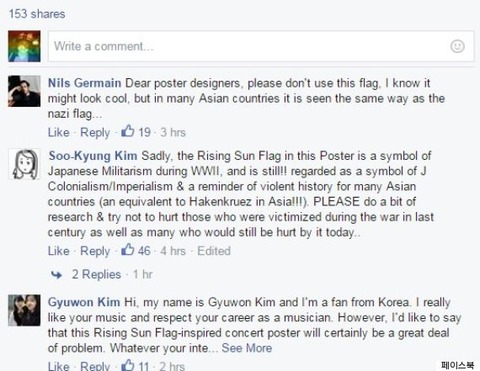Open Nils Germain's profile picture
The image size is (480, 371).
coord(24,91)
